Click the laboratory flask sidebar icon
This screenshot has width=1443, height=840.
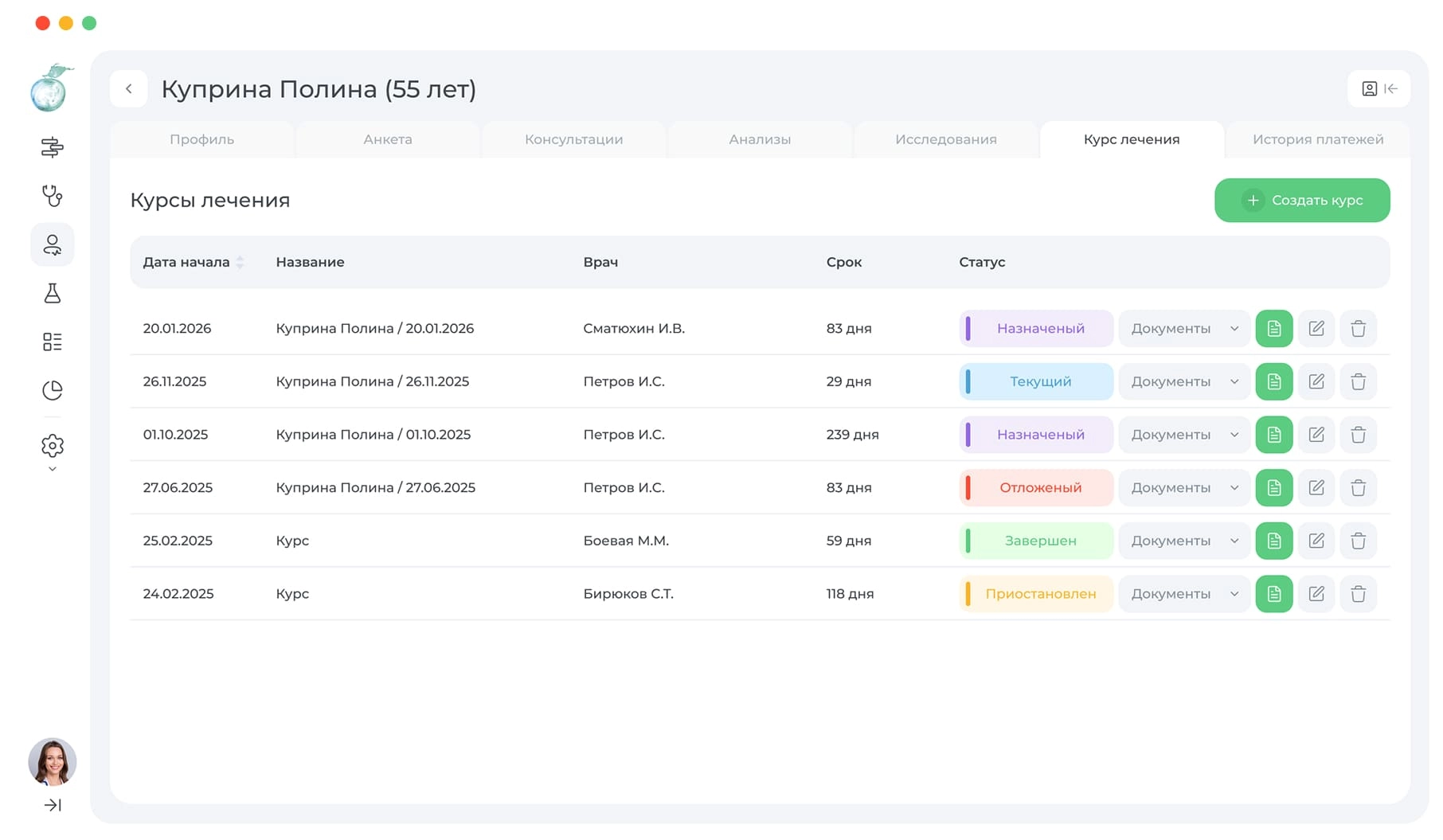pyautogui.click(x=52, y=294)
